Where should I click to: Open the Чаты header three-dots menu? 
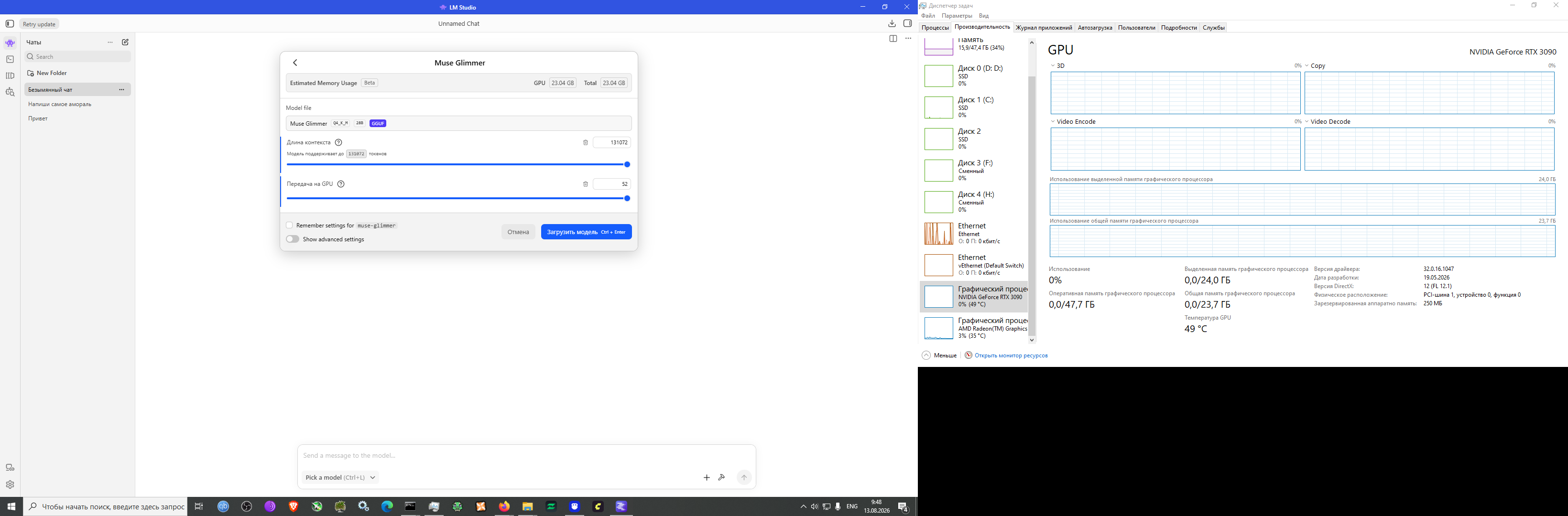[x=110, y=43]
